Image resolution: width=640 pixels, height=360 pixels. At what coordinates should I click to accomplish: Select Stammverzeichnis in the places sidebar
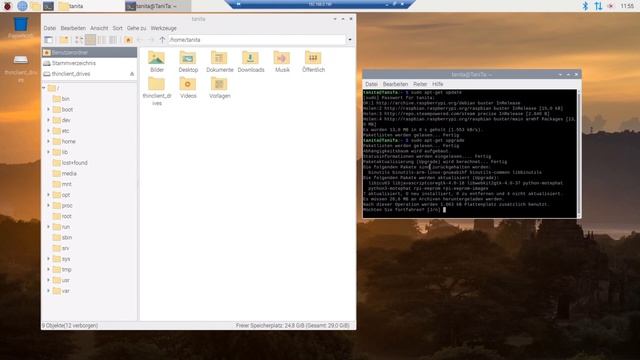(x=89, y=63)
